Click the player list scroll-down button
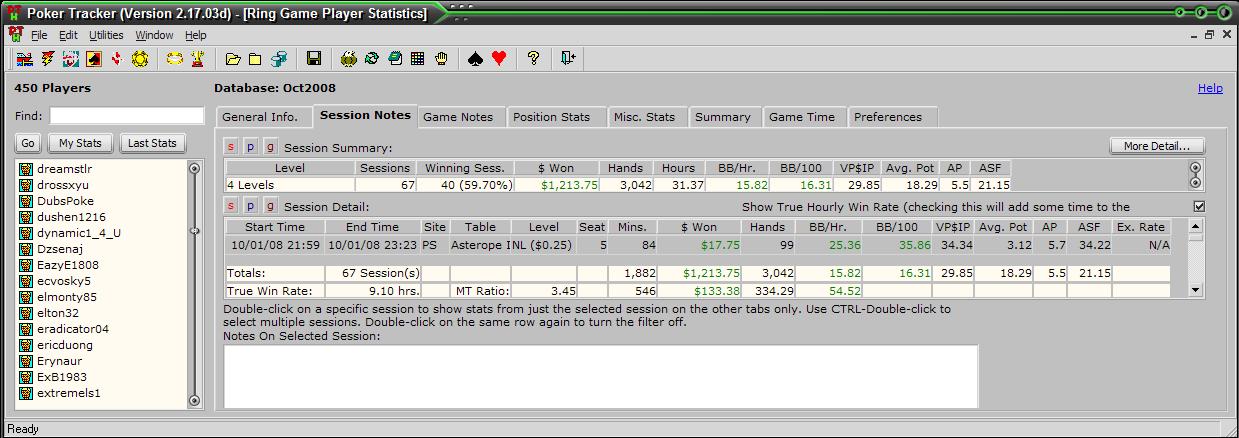Viewport: 1239px width, 438px height. point(194,399)
